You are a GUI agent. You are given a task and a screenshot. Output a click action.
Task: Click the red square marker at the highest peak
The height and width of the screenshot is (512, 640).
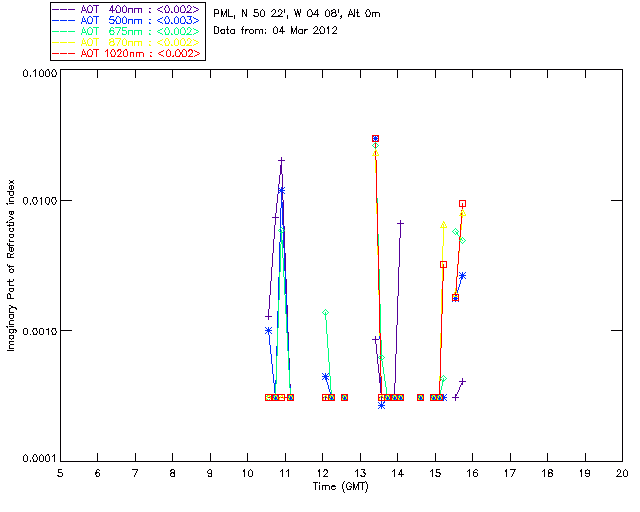click(376, 139)
